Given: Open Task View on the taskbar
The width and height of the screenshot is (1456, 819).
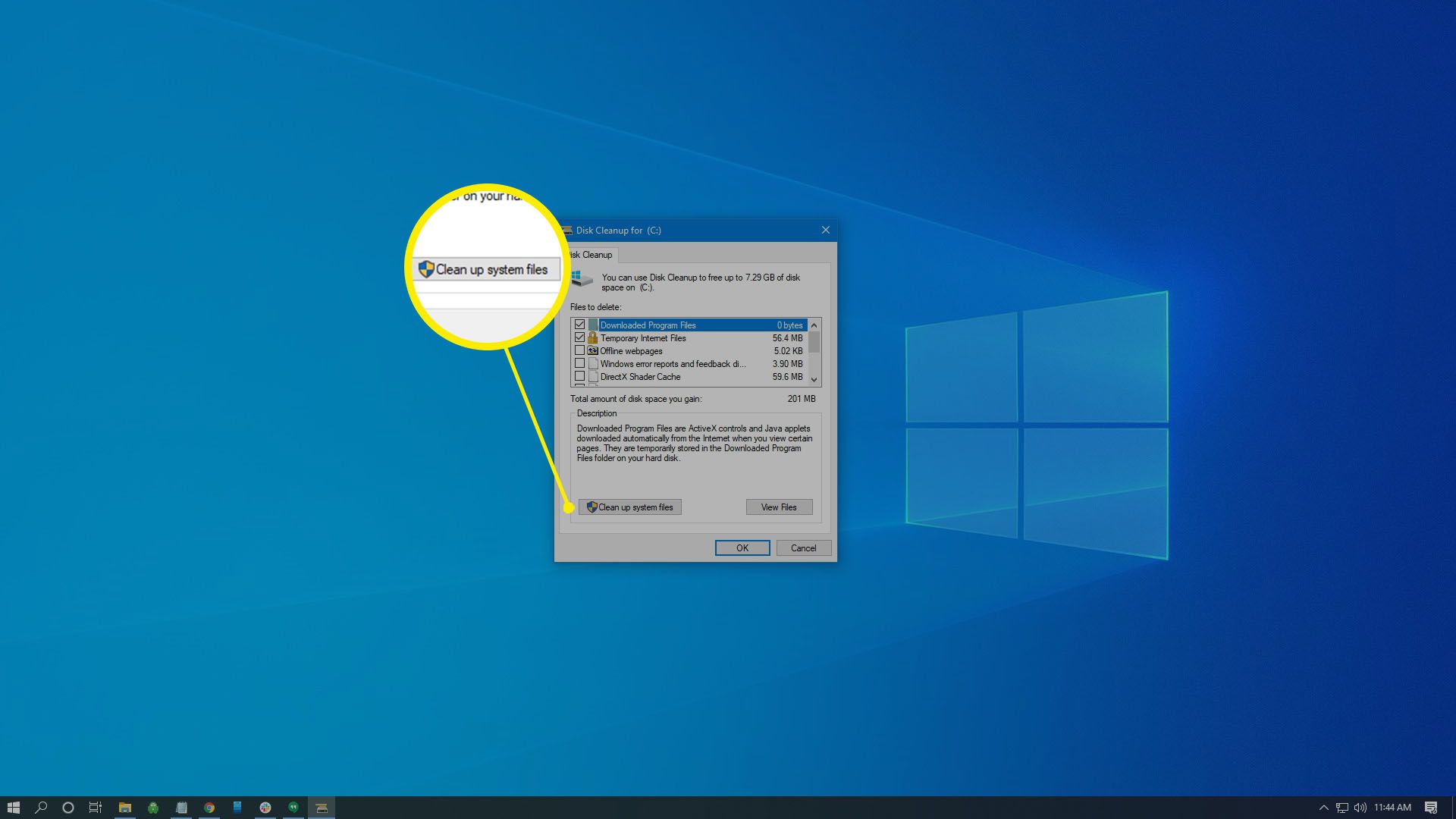Looking at the screenshot, I should pyautogui.click(x=96, y=808).
